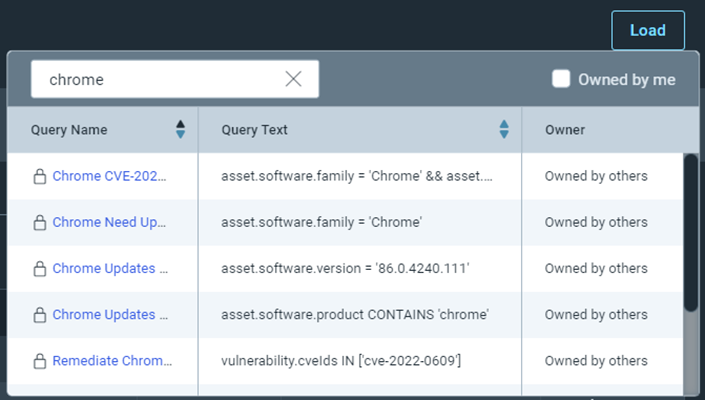Click Owned by others in CONTAINS 'chrome' row
705x400 pixels.
[596, 315]
